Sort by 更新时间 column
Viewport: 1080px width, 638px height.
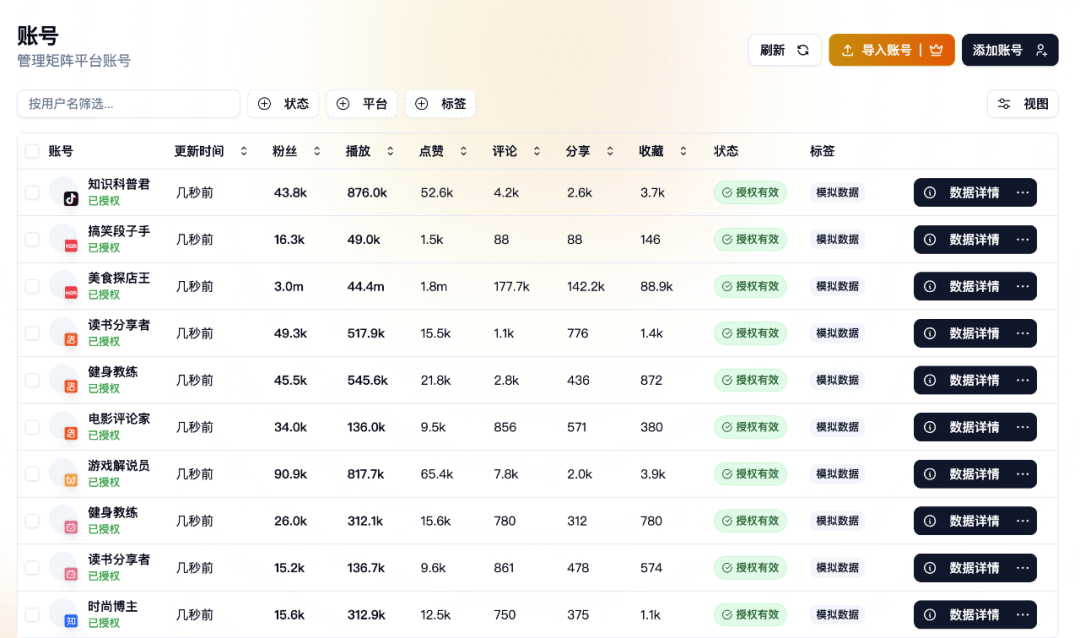[211, 151]
